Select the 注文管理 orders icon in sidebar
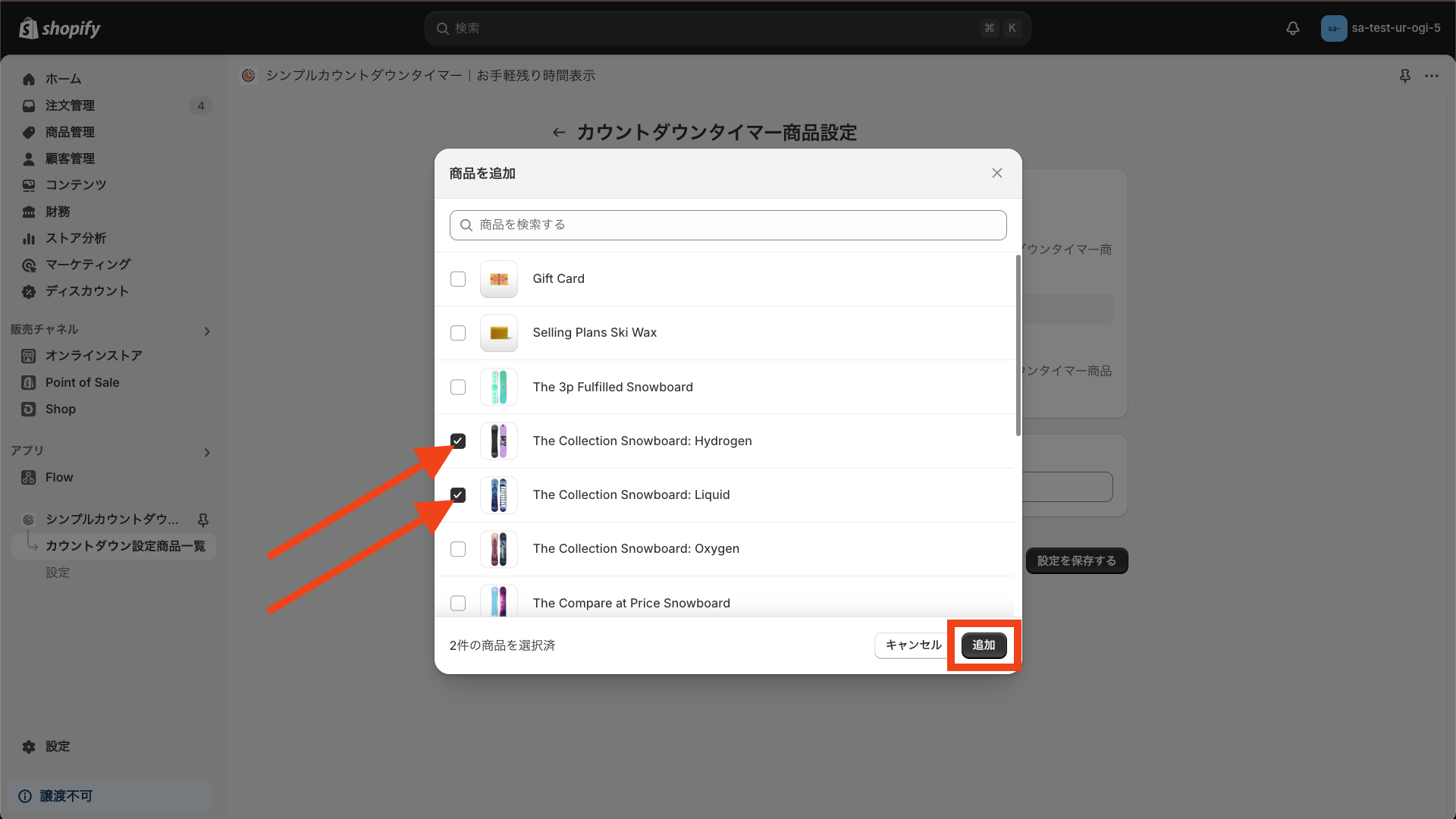Image resolution: width=1456 pixels, height=819 pixels. click(28, 105)
